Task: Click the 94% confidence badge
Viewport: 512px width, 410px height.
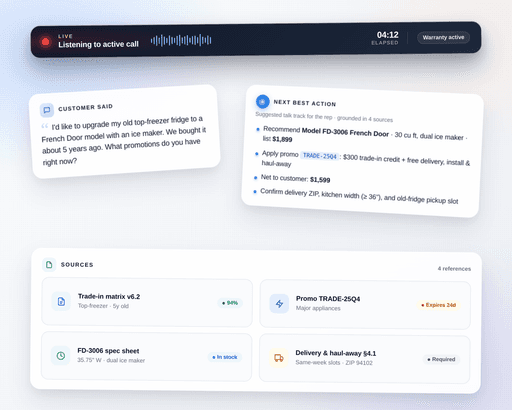Action: (x=230, y=303)
